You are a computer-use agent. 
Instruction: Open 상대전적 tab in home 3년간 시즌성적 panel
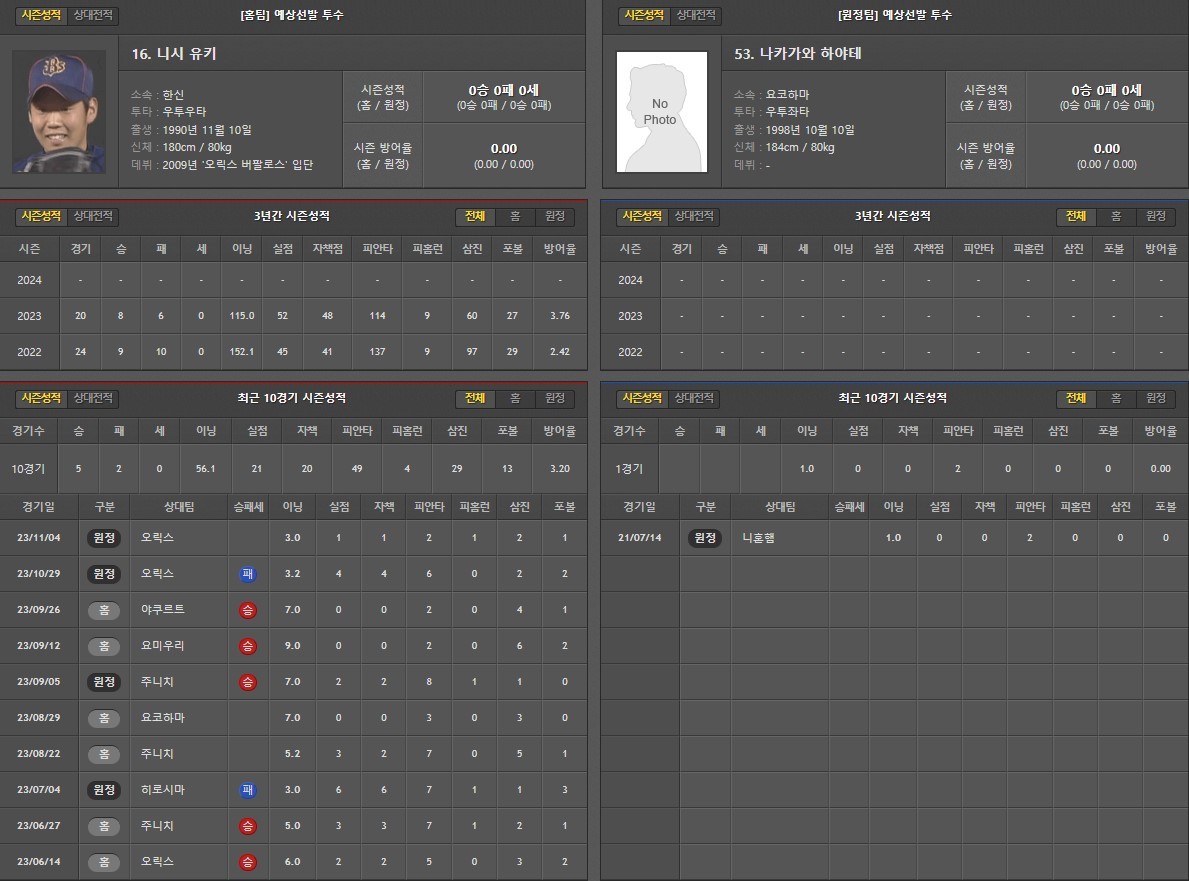point(93,216)
